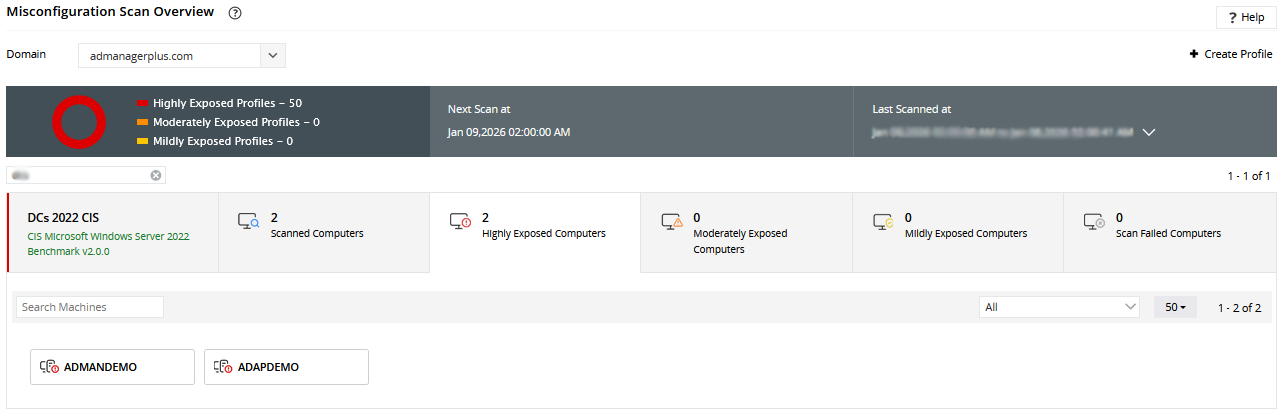Switch to Scan Failed Computers tab
This screenshot has width=1286, height=417.
click(1171, 233)
